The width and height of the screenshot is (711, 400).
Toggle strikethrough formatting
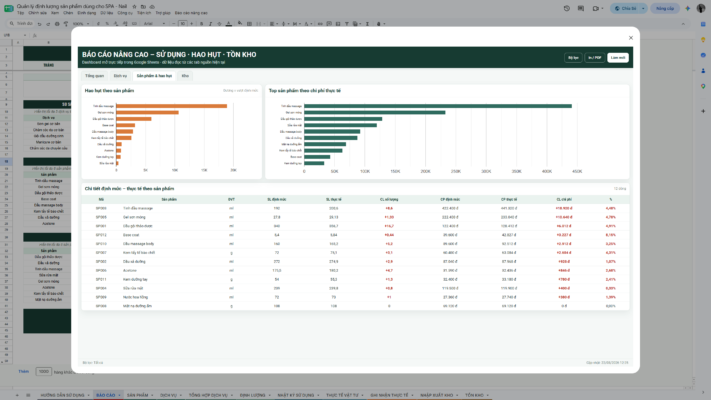coord(219,24)
